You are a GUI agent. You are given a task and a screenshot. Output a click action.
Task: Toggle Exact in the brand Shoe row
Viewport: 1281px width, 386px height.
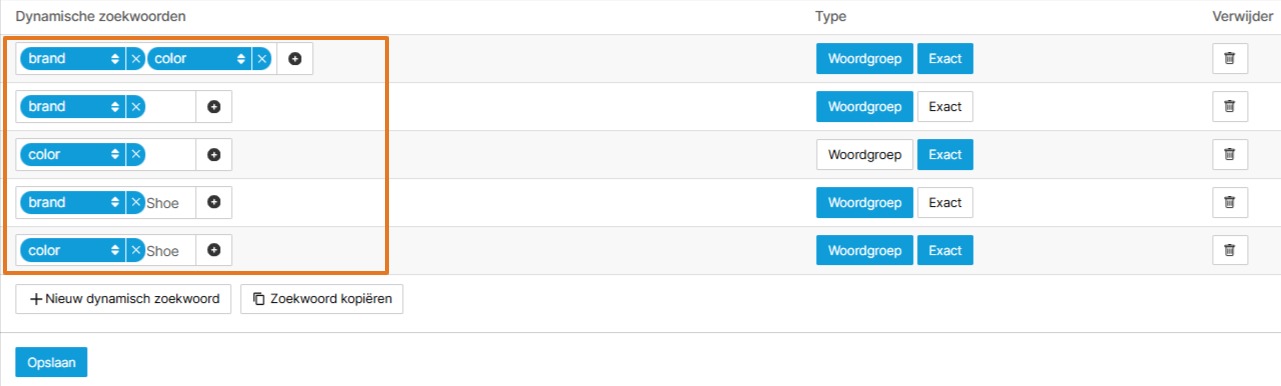945,203
